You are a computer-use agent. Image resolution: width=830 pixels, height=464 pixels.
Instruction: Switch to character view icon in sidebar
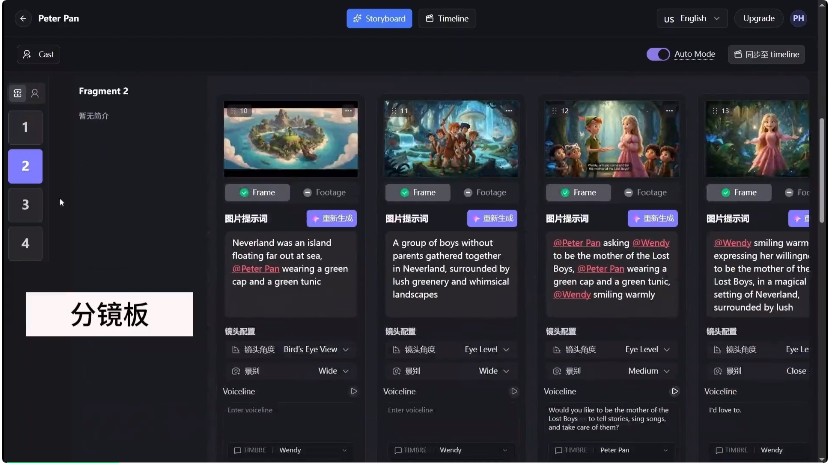[x=35, y=93]
